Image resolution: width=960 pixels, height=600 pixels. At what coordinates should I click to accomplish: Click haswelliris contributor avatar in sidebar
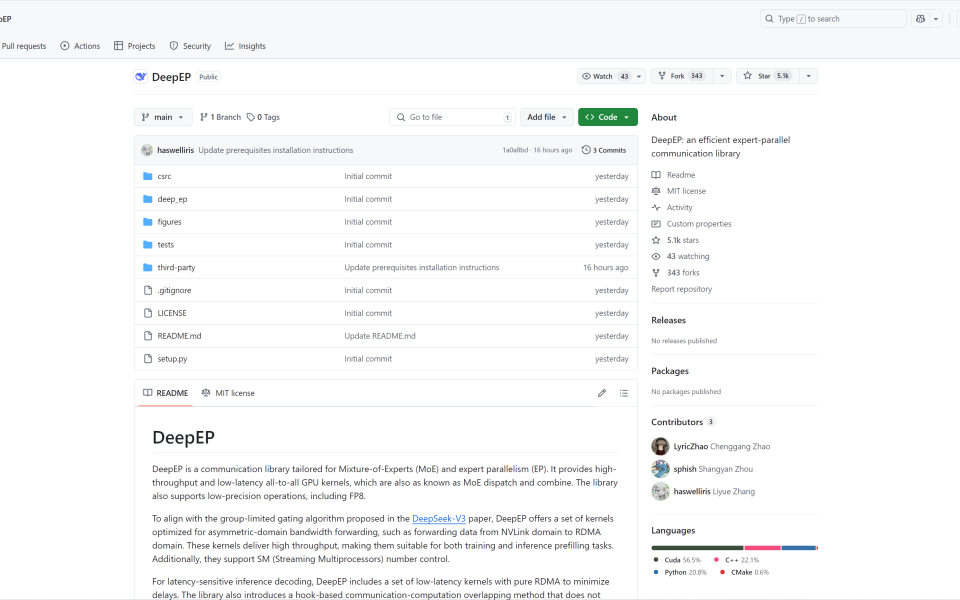pos(660,492)
